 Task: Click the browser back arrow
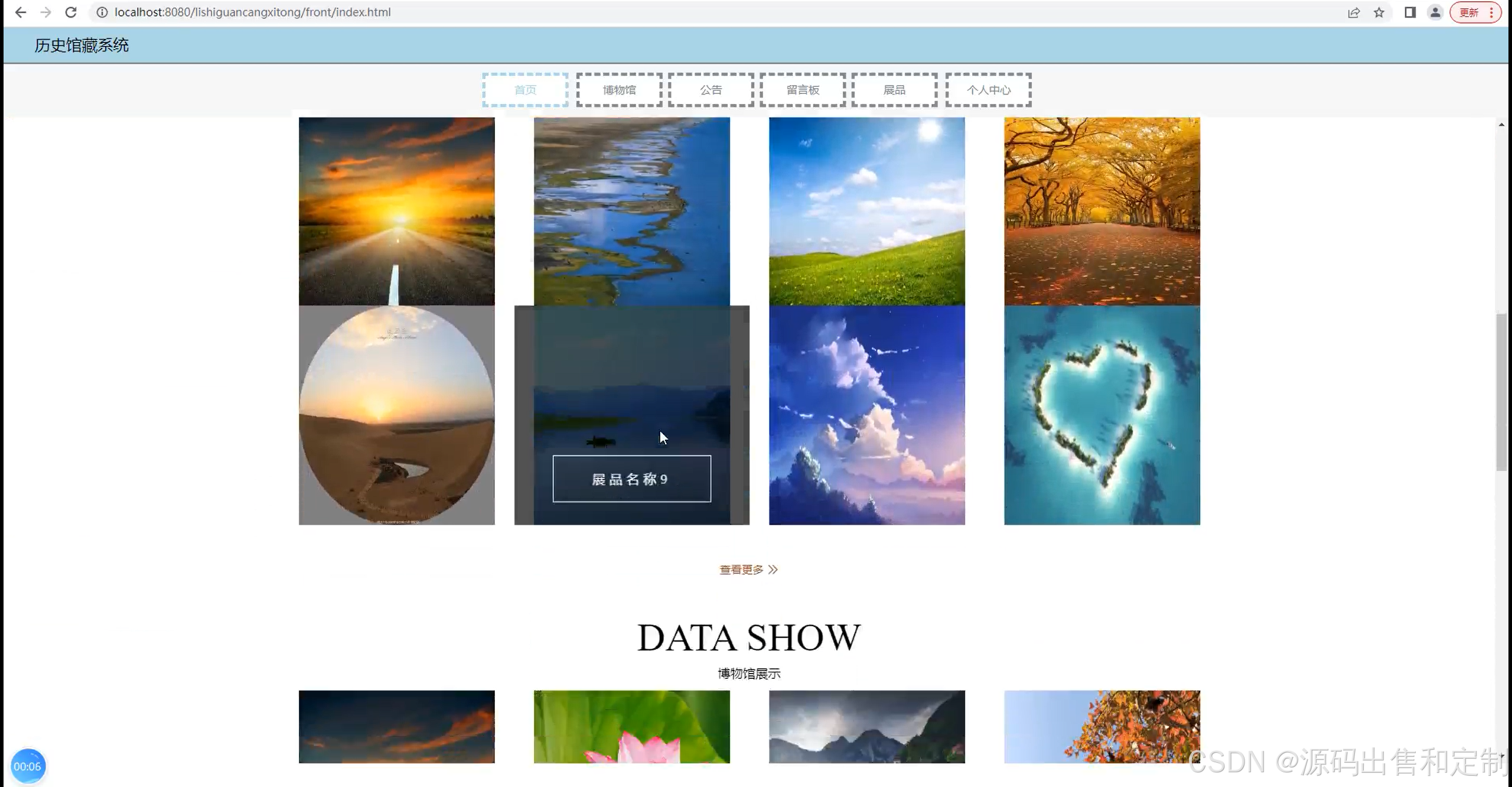[x=20, y=12]
